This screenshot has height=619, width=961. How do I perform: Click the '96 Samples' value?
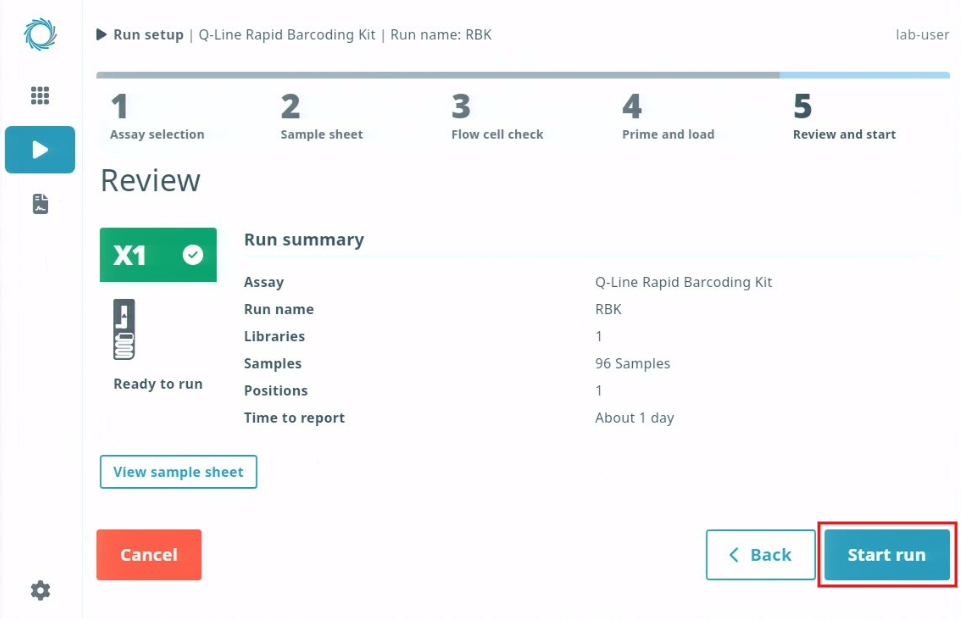tap(632, 363)
